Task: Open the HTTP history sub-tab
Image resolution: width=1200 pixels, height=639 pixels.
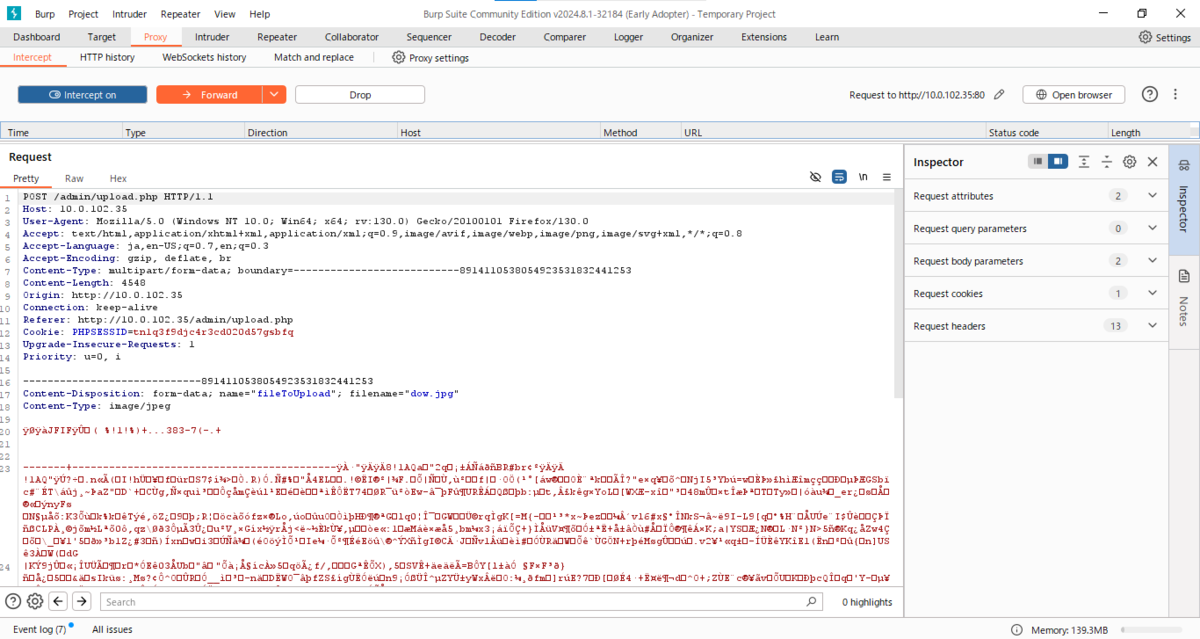Action: (107, 58)
